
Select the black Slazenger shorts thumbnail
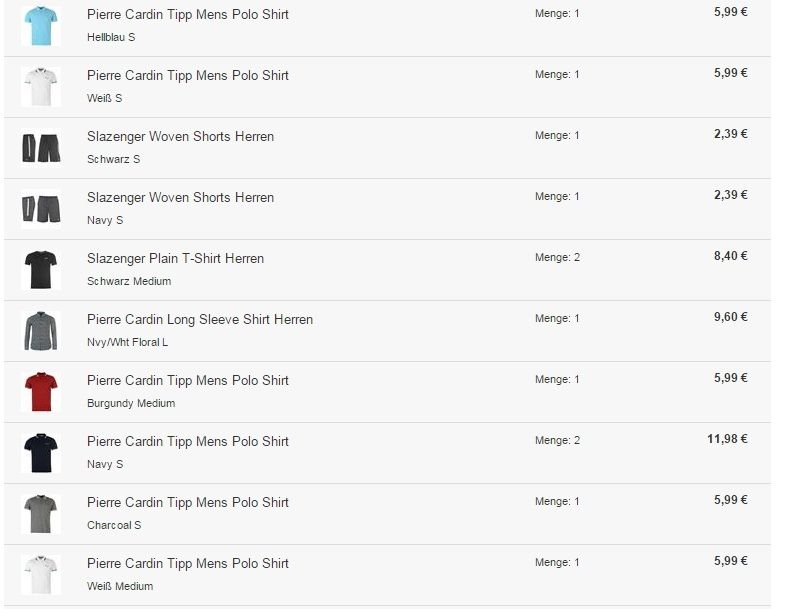pyautogui.click(x=41, y=148)
